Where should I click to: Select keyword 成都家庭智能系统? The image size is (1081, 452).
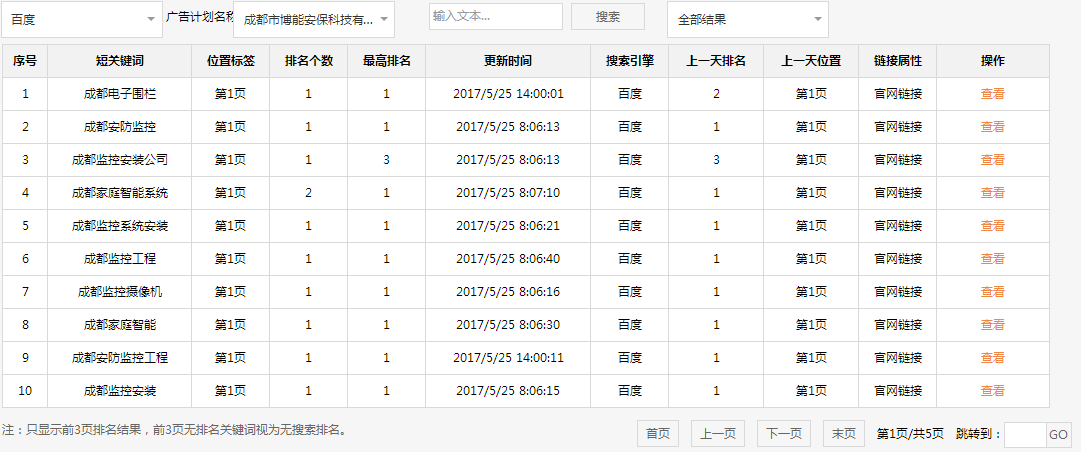(120, 193)
